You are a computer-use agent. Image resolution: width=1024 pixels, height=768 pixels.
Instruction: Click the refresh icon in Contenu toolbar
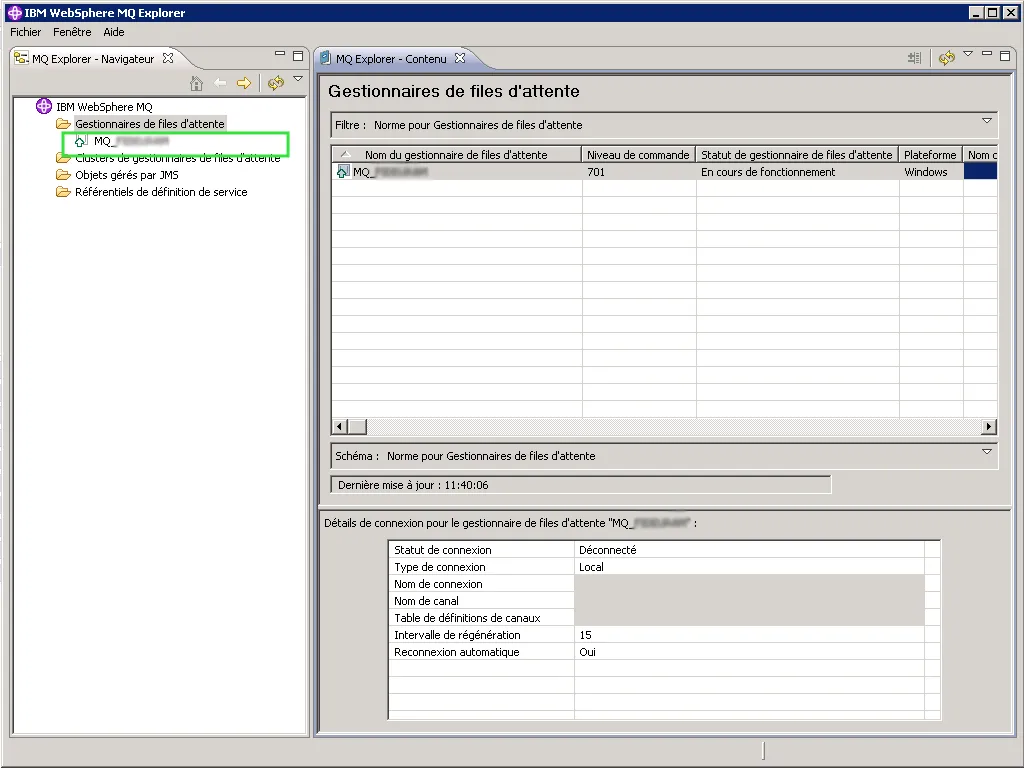click(946, 59)
